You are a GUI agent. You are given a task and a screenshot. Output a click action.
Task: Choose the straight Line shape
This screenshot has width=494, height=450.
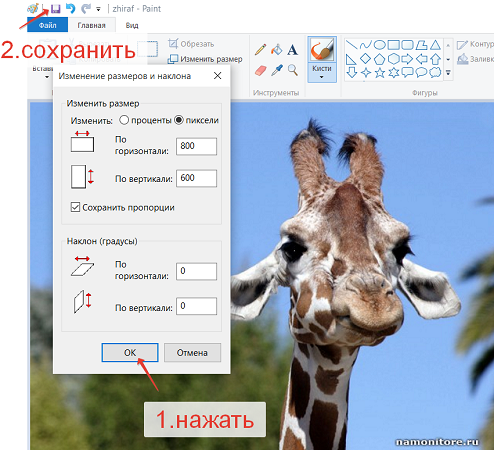[x=351, y=45]
